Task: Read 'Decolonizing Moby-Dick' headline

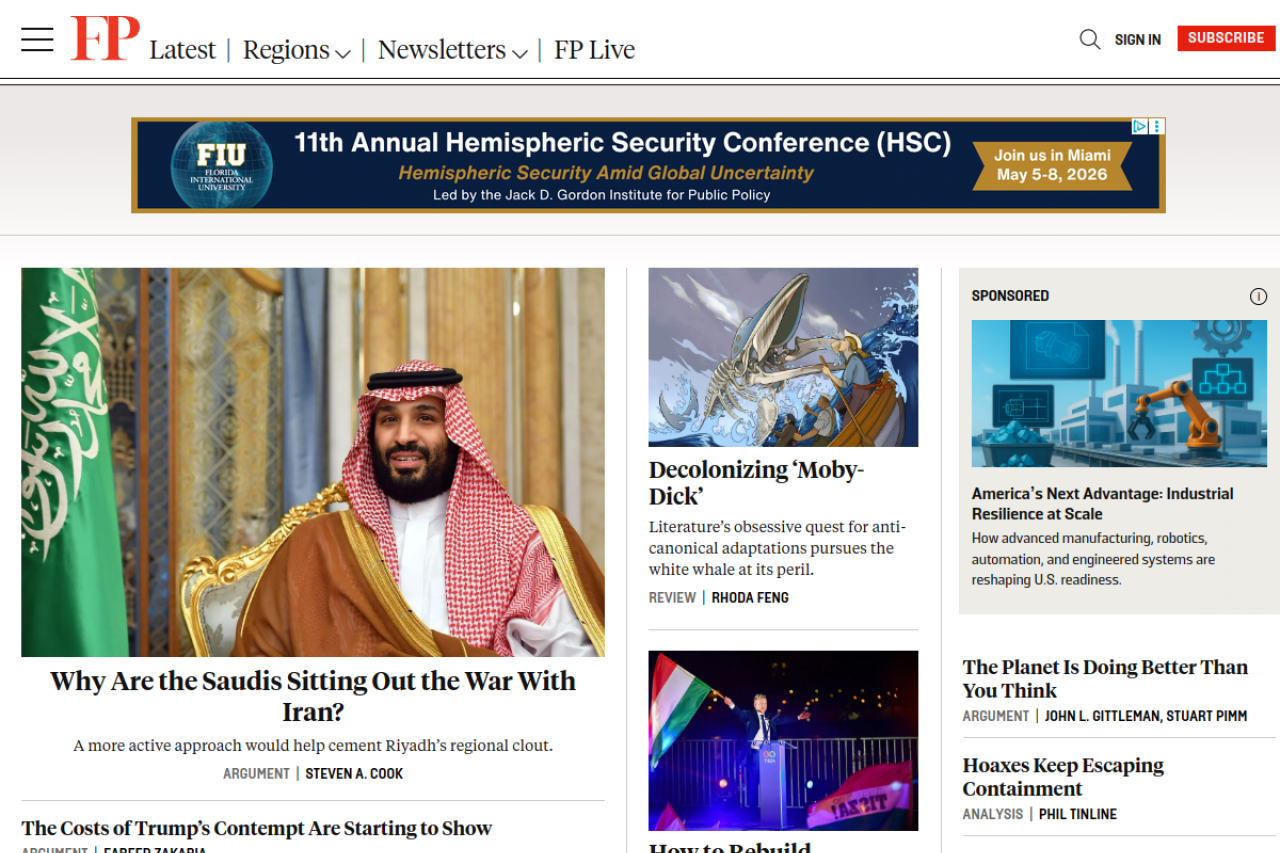Action: click(x=756, y=482)
